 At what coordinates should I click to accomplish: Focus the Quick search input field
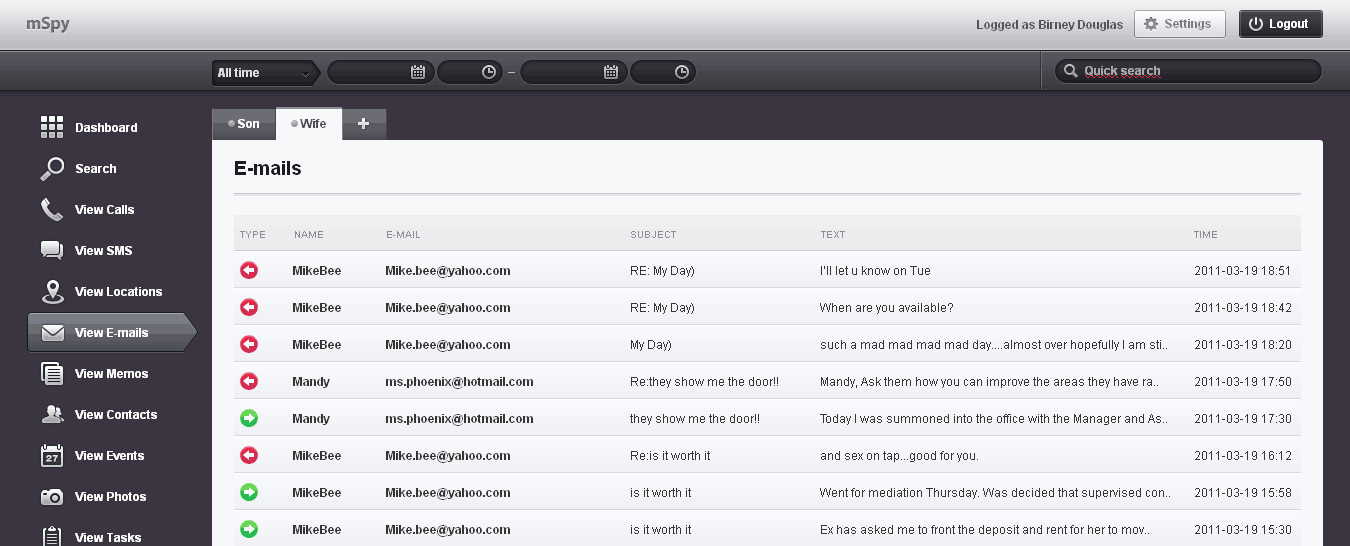[x=1188, y=71]
